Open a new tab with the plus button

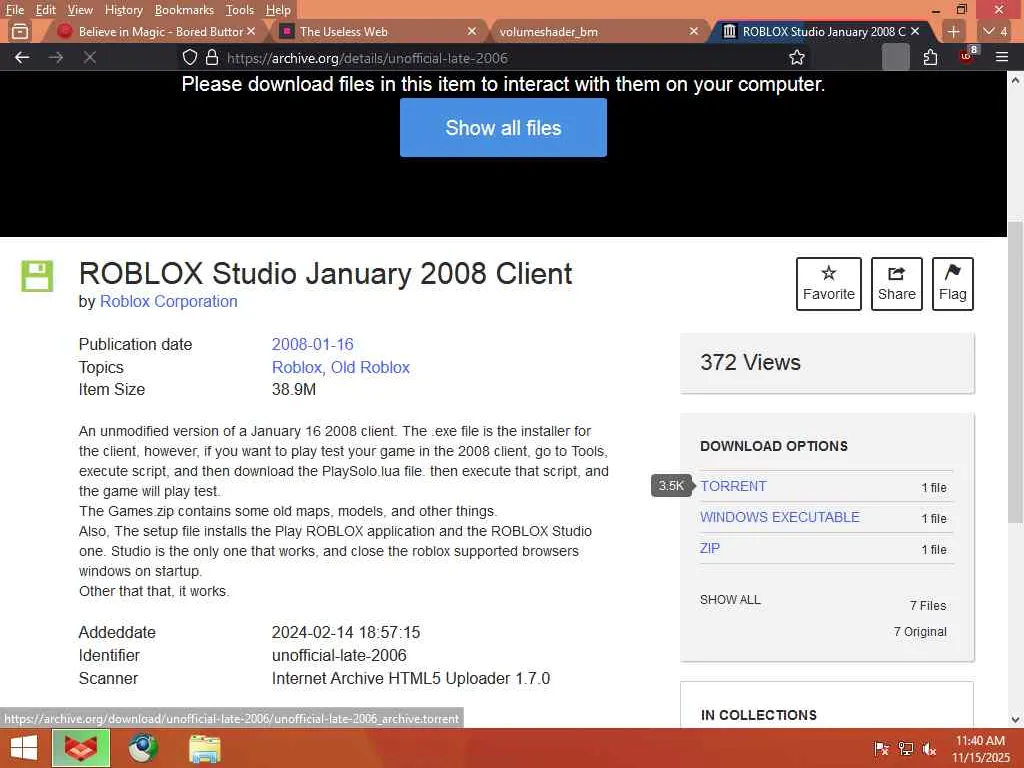(953, 31)
